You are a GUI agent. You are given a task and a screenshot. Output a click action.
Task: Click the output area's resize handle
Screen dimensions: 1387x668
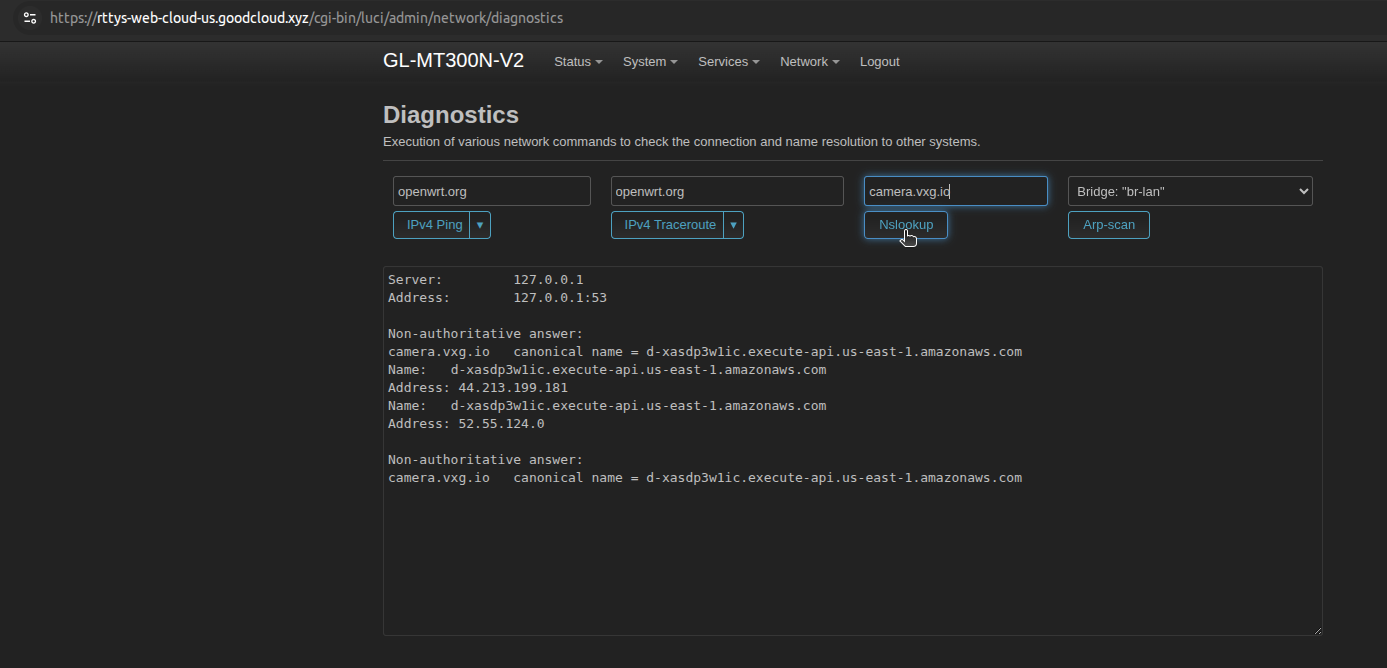click(x=1316, y=630)
